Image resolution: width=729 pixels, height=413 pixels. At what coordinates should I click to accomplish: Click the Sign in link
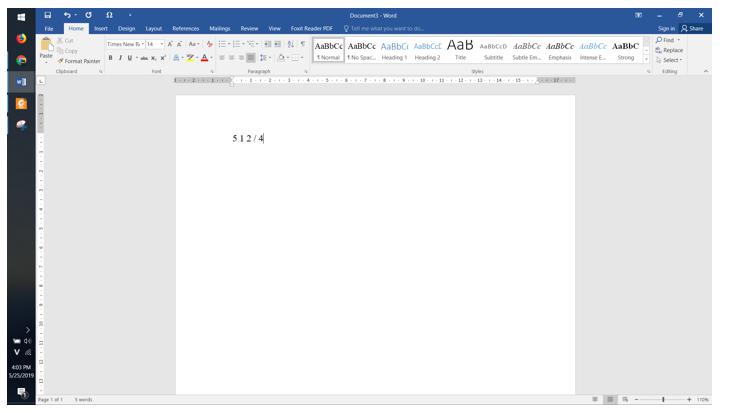click(x=666, y=29)
